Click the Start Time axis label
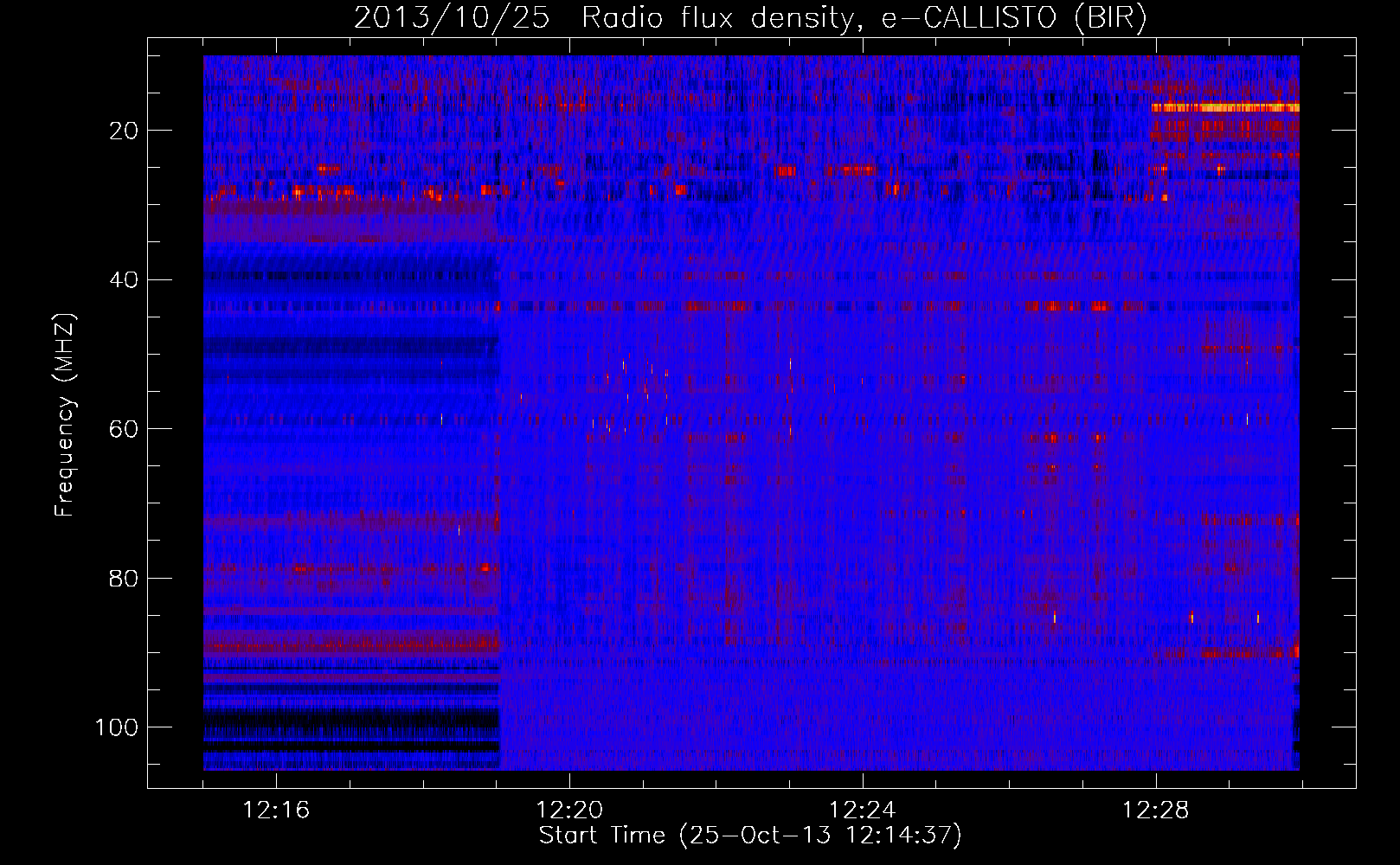Viewport: 1400px width, 865px height. tap(750, 836)
